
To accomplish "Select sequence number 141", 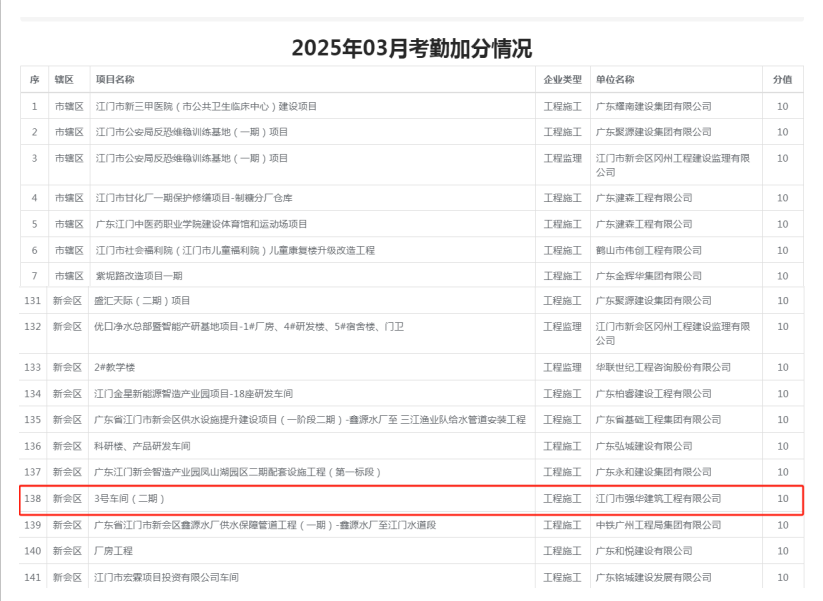I will (x=33, y=577).
